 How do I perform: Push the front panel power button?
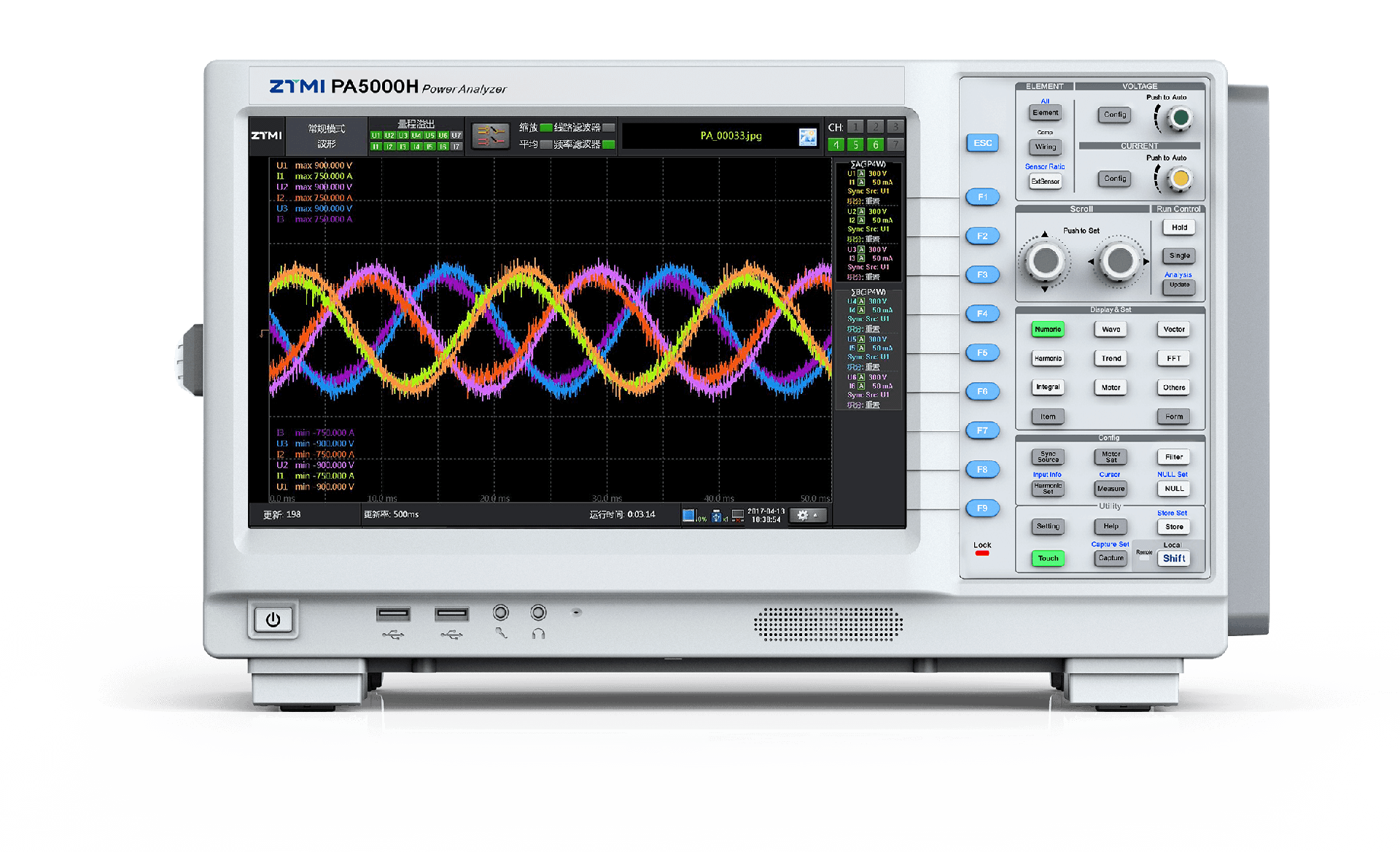coord(273,620)
